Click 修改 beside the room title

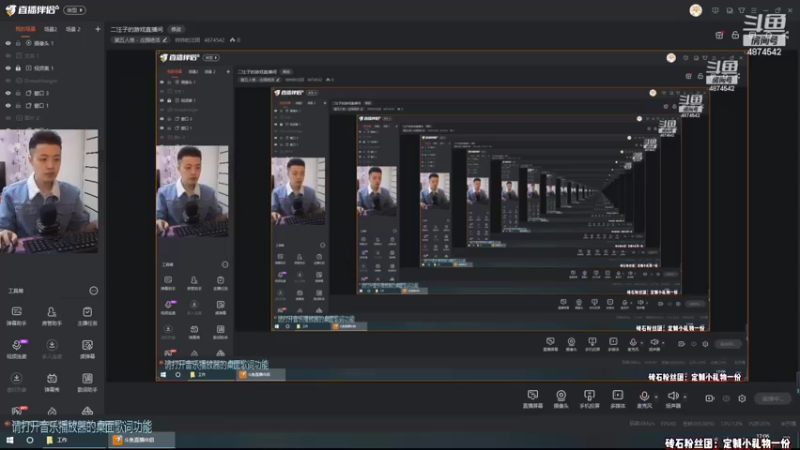tap(176, 29)
